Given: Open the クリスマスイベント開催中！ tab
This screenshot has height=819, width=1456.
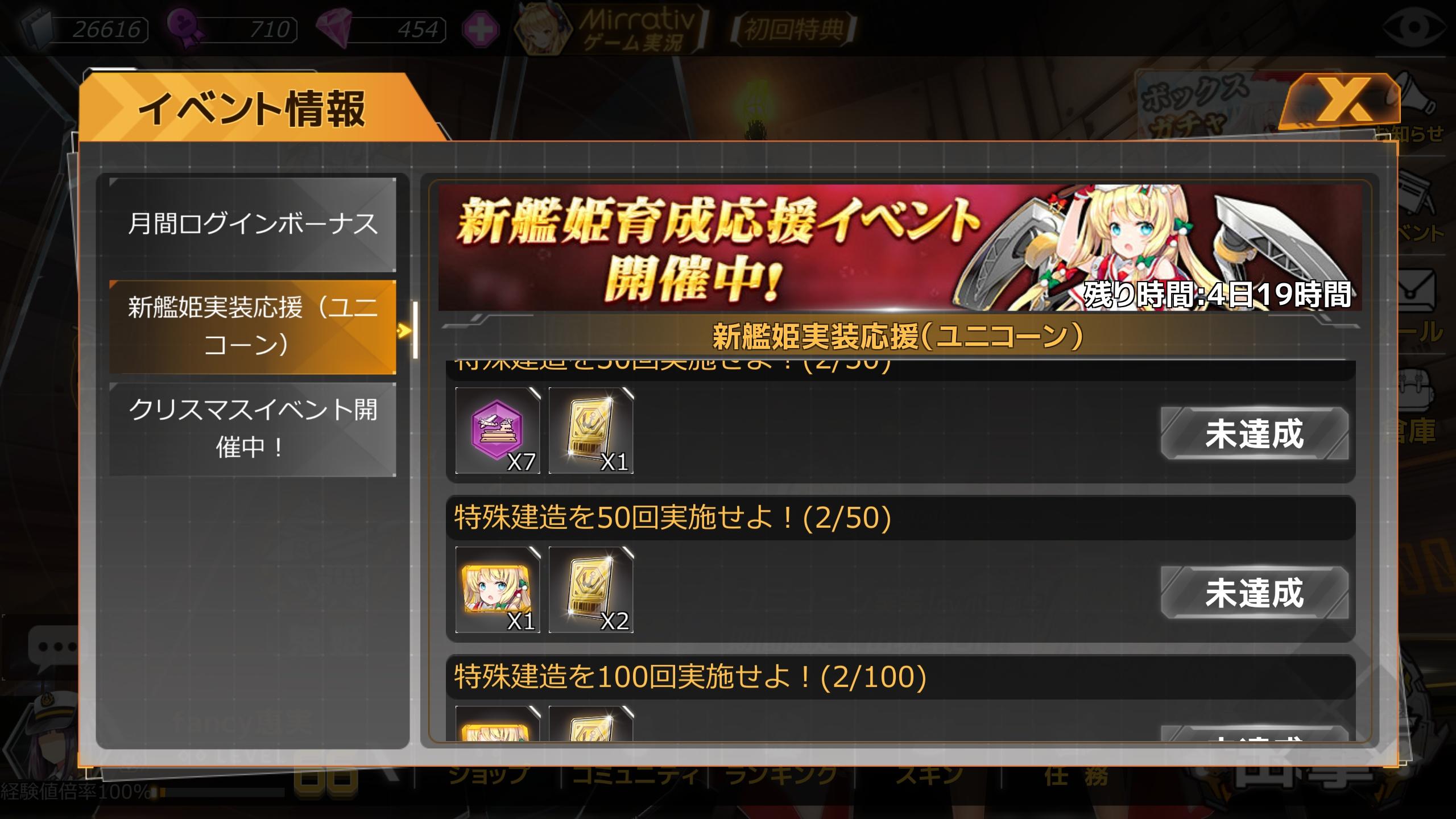Looking at the screenshot, I should [x=253, y=429].
